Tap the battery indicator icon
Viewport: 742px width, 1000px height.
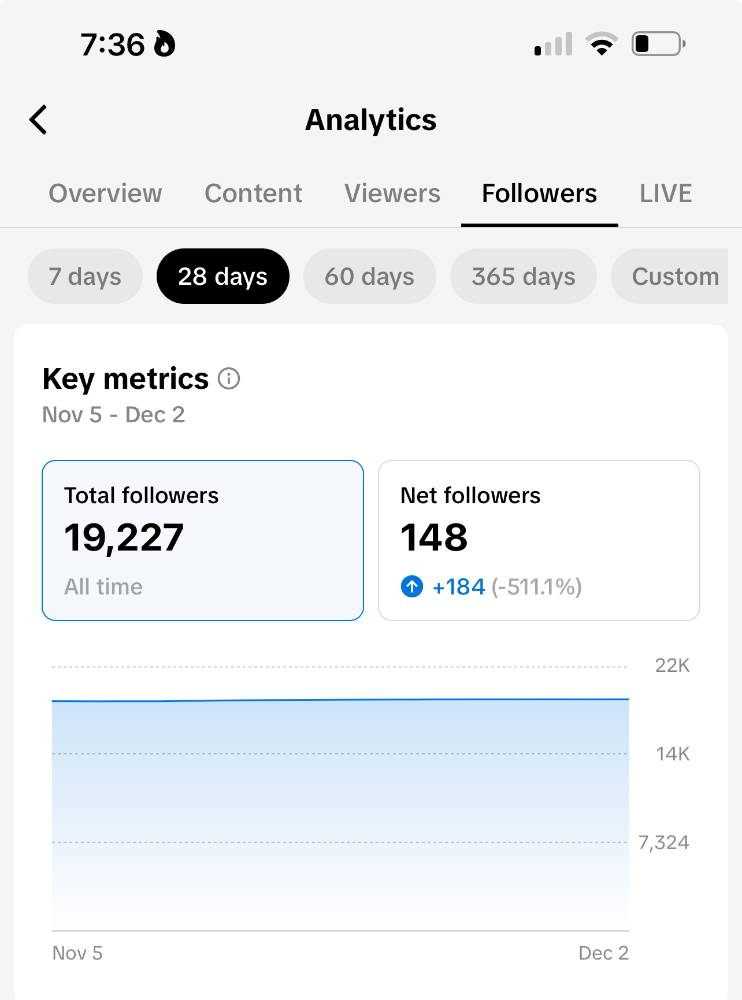658,44
